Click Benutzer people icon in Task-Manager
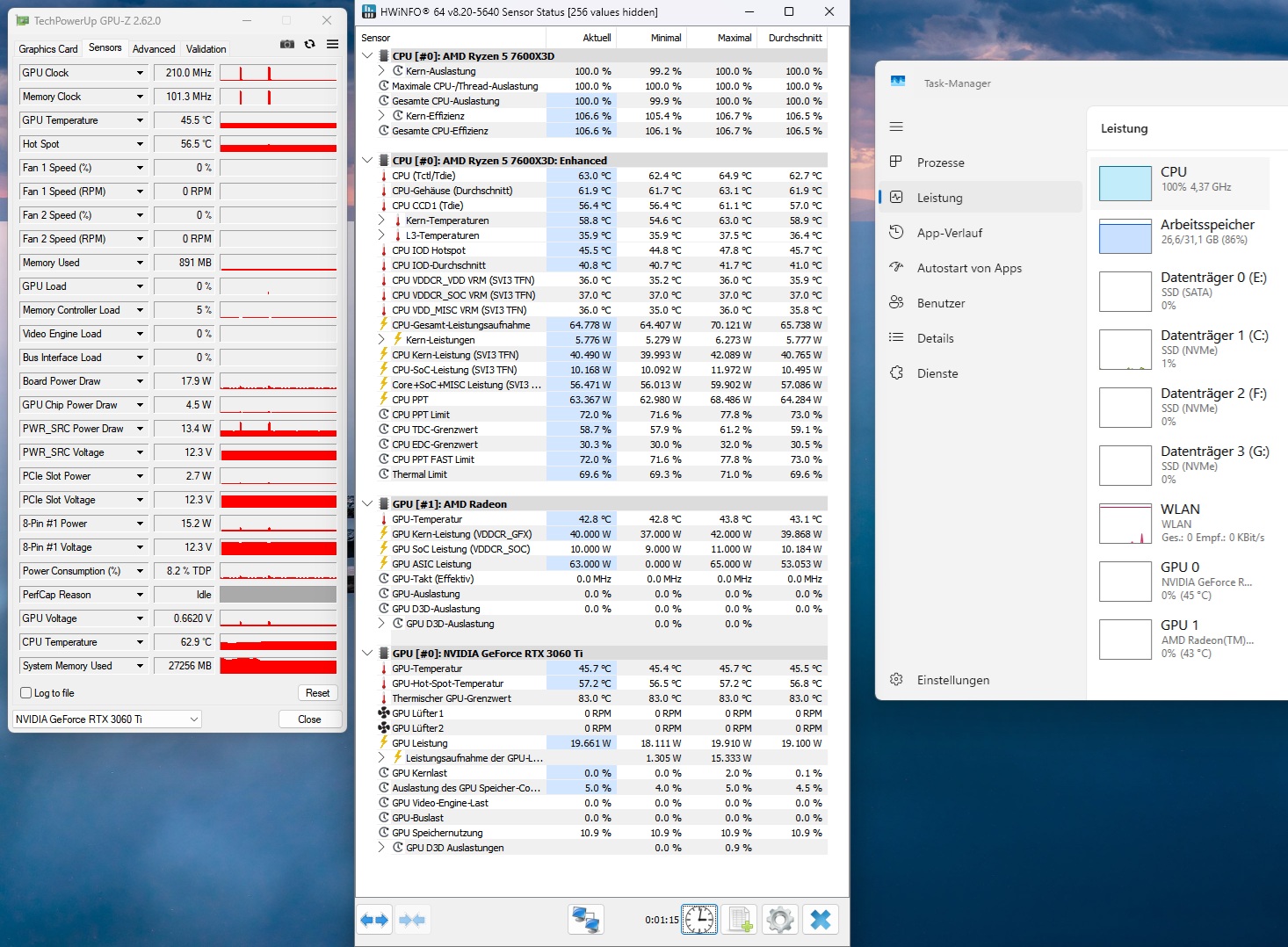 pos(896,302)
